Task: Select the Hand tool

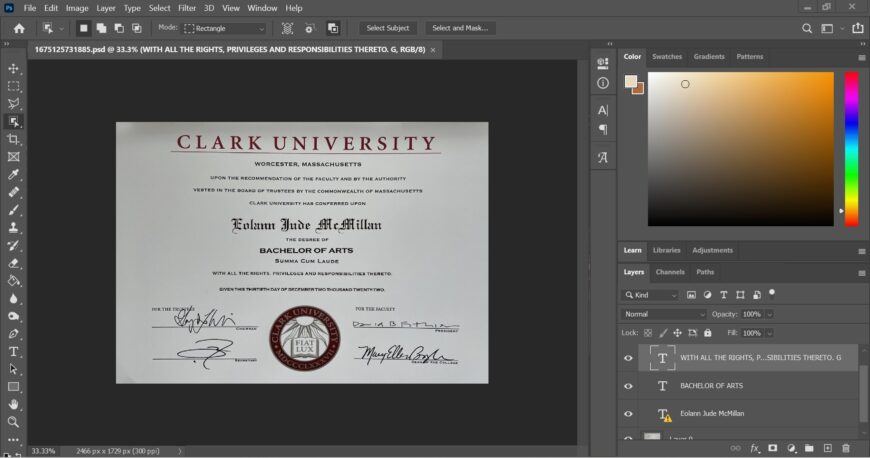Action: click(x=13, y=404)
